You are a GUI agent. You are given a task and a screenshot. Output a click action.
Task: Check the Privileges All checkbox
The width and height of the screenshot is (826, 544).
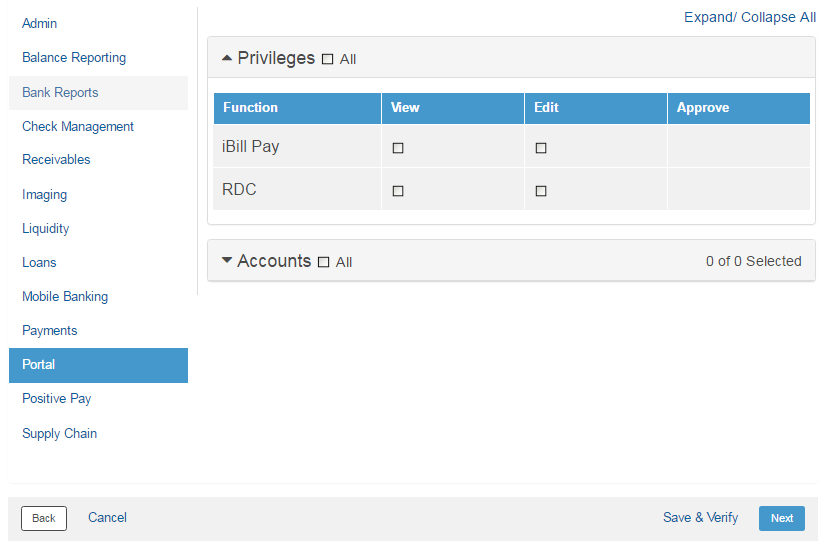[x=327, y=60]
